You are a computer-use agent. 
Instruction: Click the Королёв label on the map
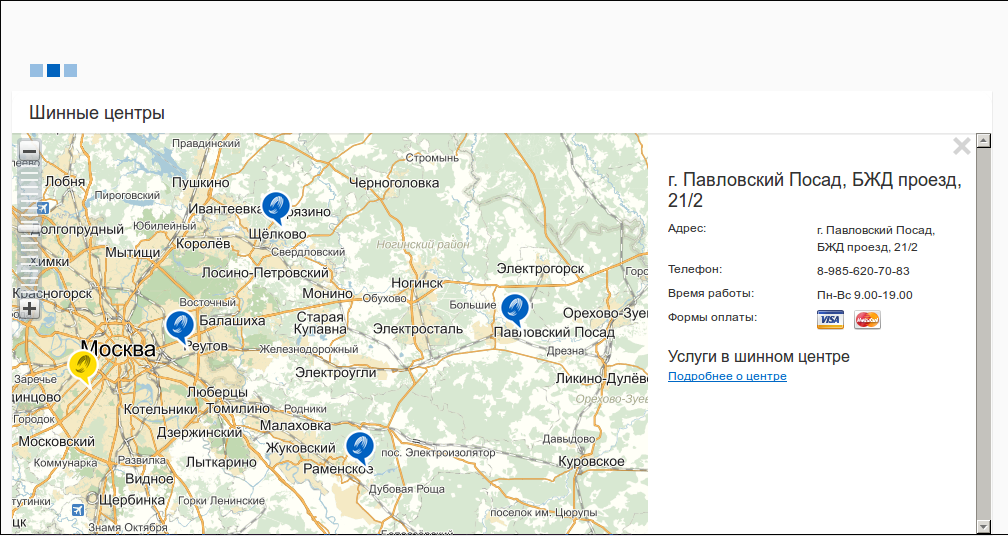pos(203,244)
